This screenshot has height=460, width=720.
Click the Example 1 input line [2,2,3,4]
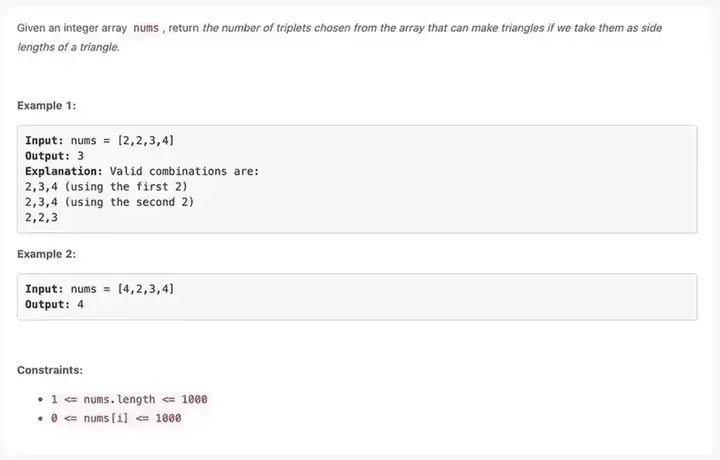click(100, 140)
